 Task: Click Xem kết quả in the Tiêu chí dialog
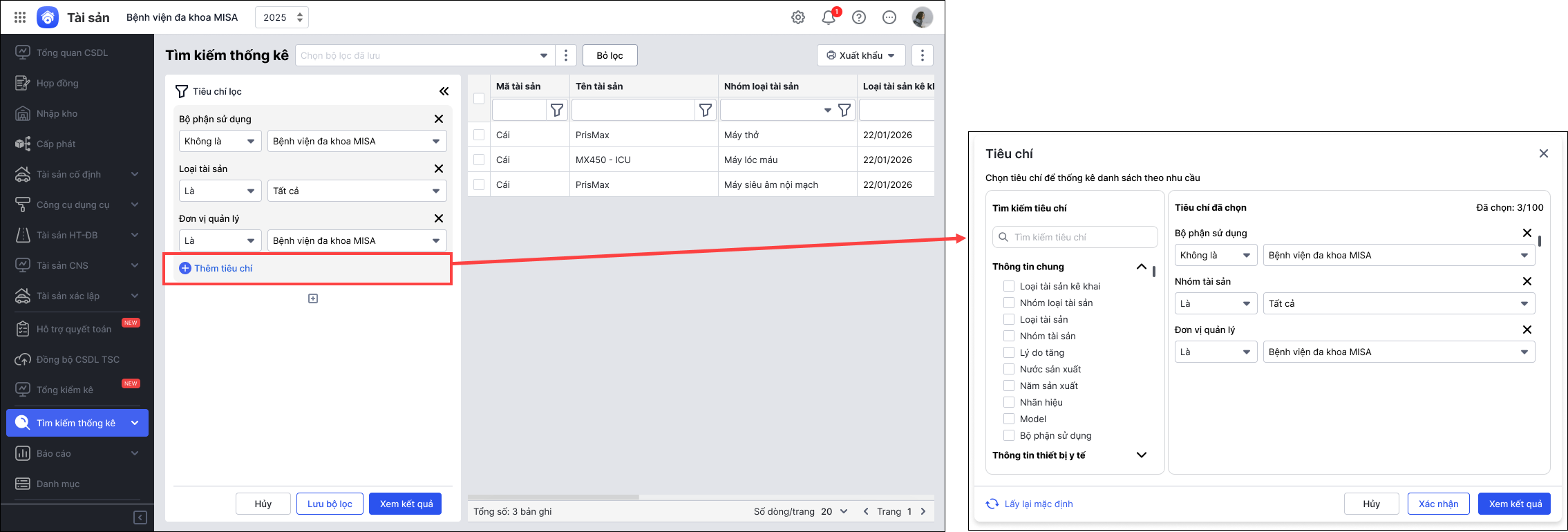(x=1515, y=504)
